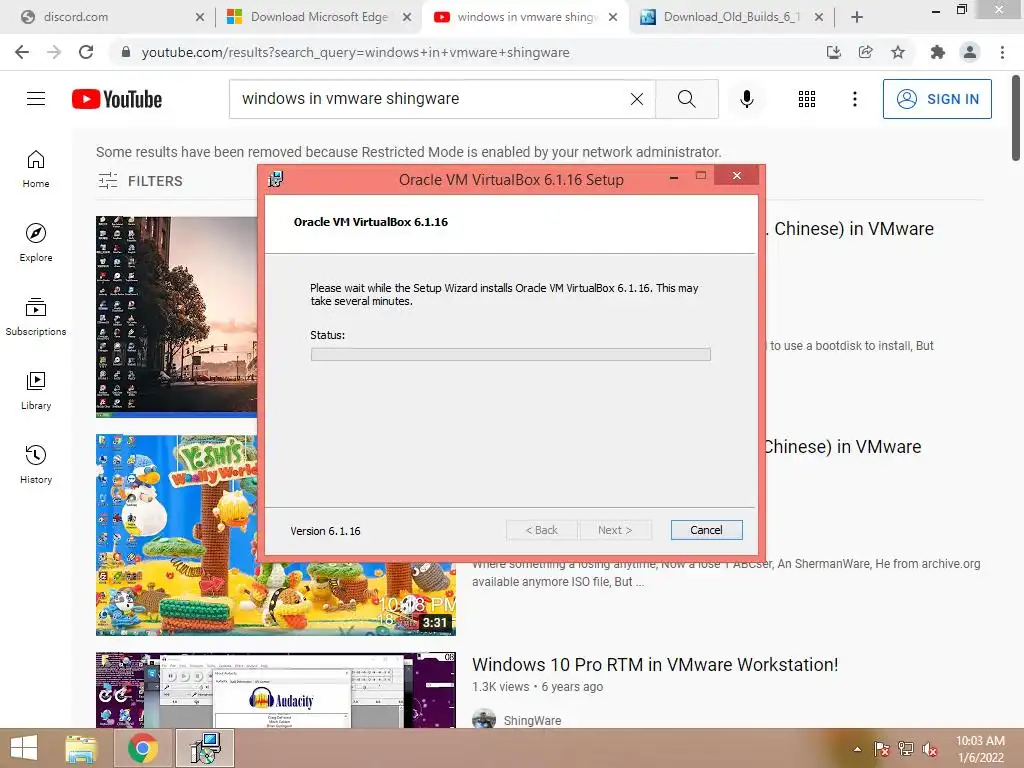Image resolution: width=1024 pixels, height=768 pixels.
Task: Clear the YouTube search query
Action: (x=637, y=99)
